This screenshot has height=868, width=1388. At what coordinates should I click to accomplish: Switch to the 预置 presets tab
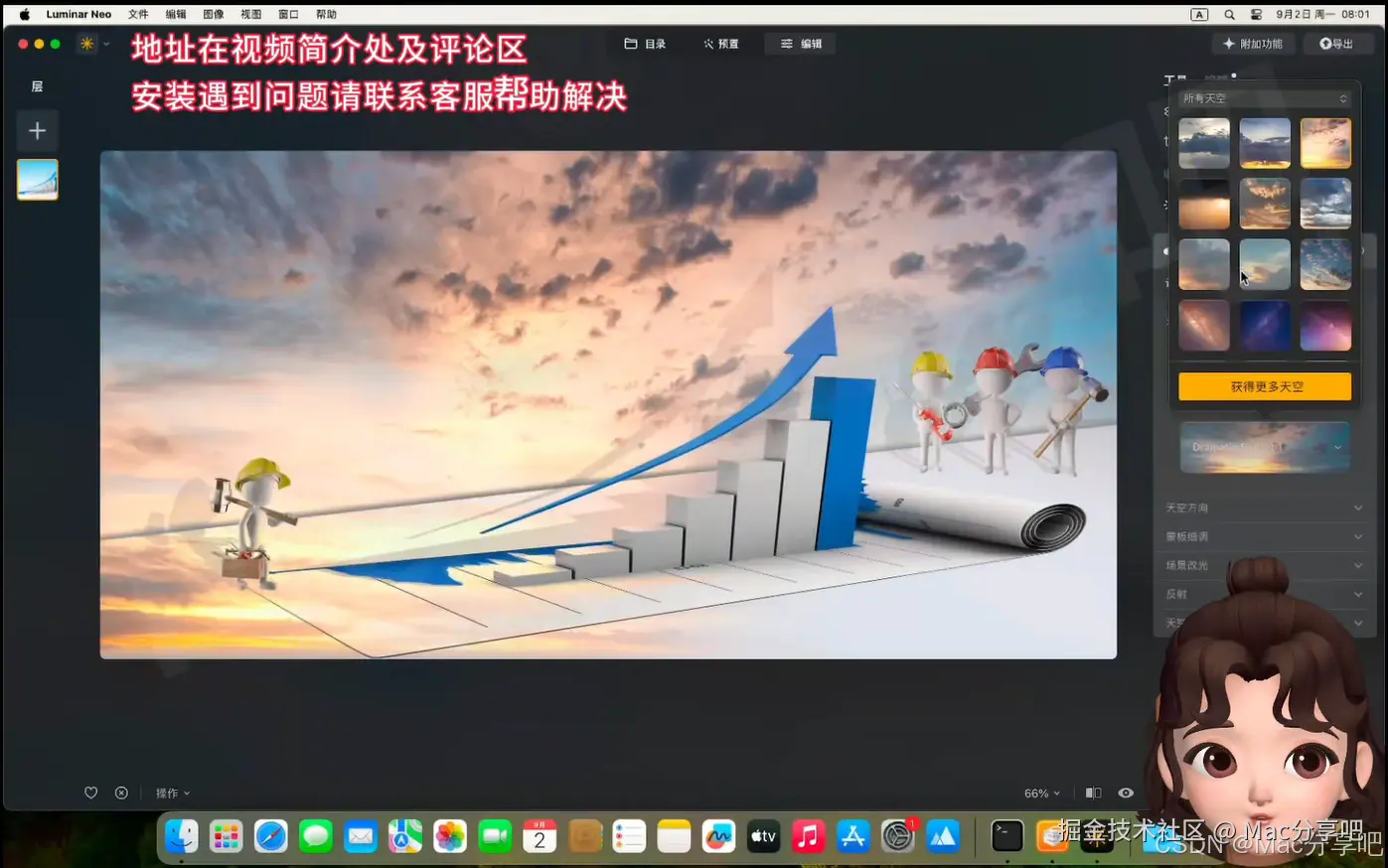tap(720, 44)
